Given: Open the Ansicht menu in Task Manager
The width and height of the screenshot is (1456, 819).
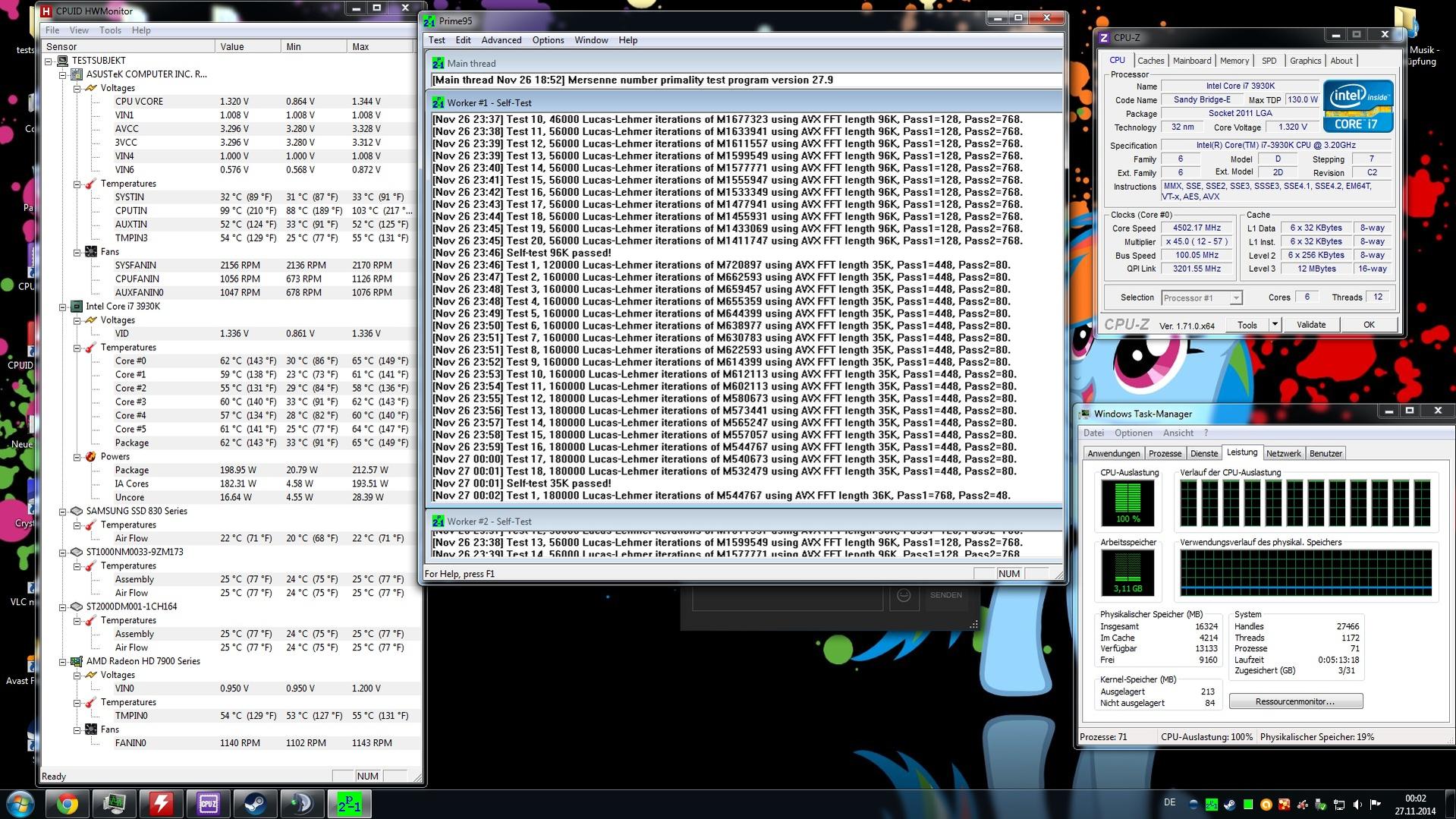Looking at the screenshot, I should [x=1178, y=433].
